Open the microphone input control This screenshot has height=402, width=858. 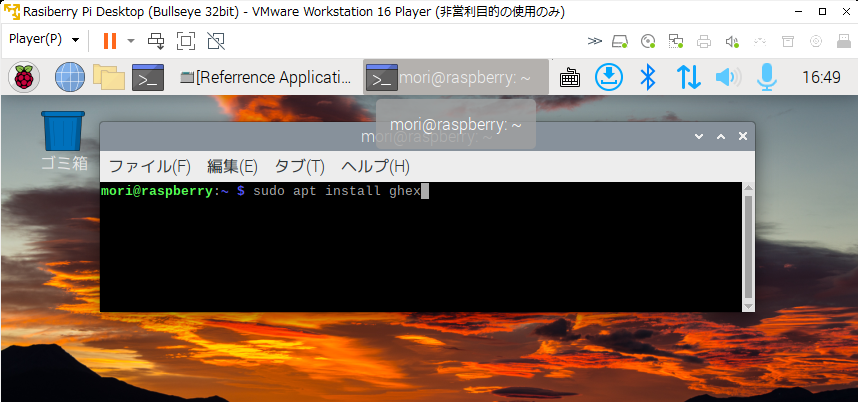(x=767, y=77)
